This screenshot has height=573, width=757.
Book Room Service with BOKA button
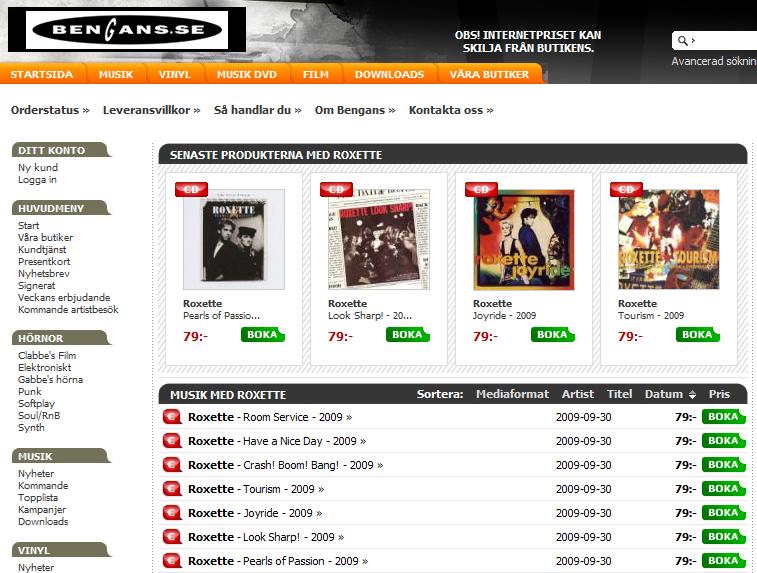tap(723, 417)
